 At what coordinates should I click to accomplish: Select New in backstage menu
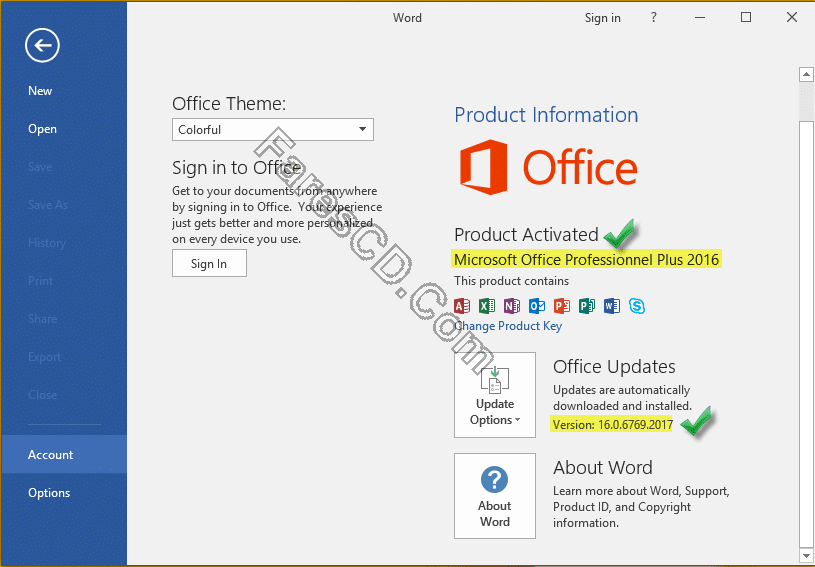40,91
